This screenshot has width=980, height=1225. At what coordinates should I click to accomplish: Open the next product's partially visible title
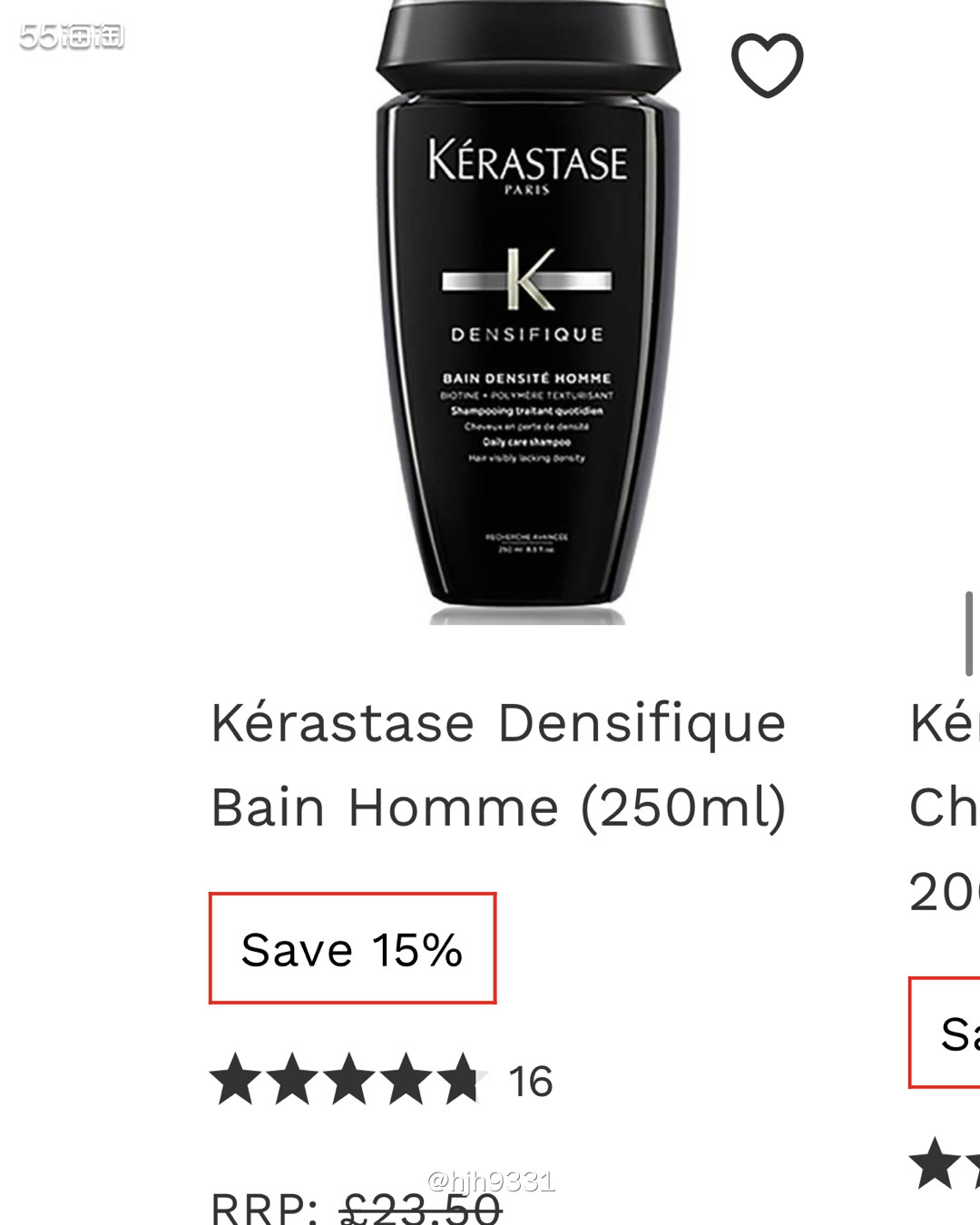pyautogui.click(x=944, y=808)
